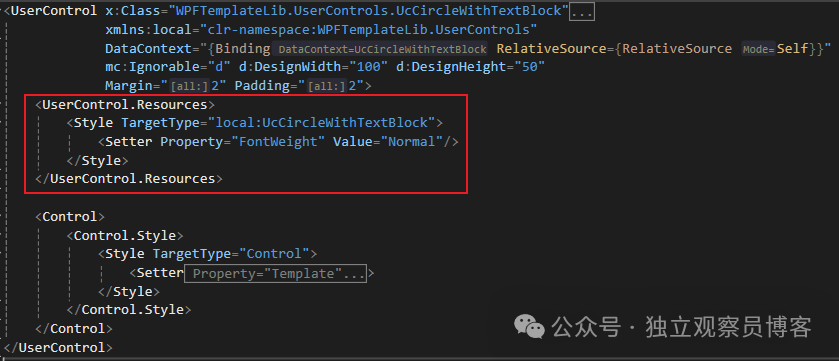Click the WeChat logo in the watermark
Screen dimensions: 839x361
(x=529, y=326)
